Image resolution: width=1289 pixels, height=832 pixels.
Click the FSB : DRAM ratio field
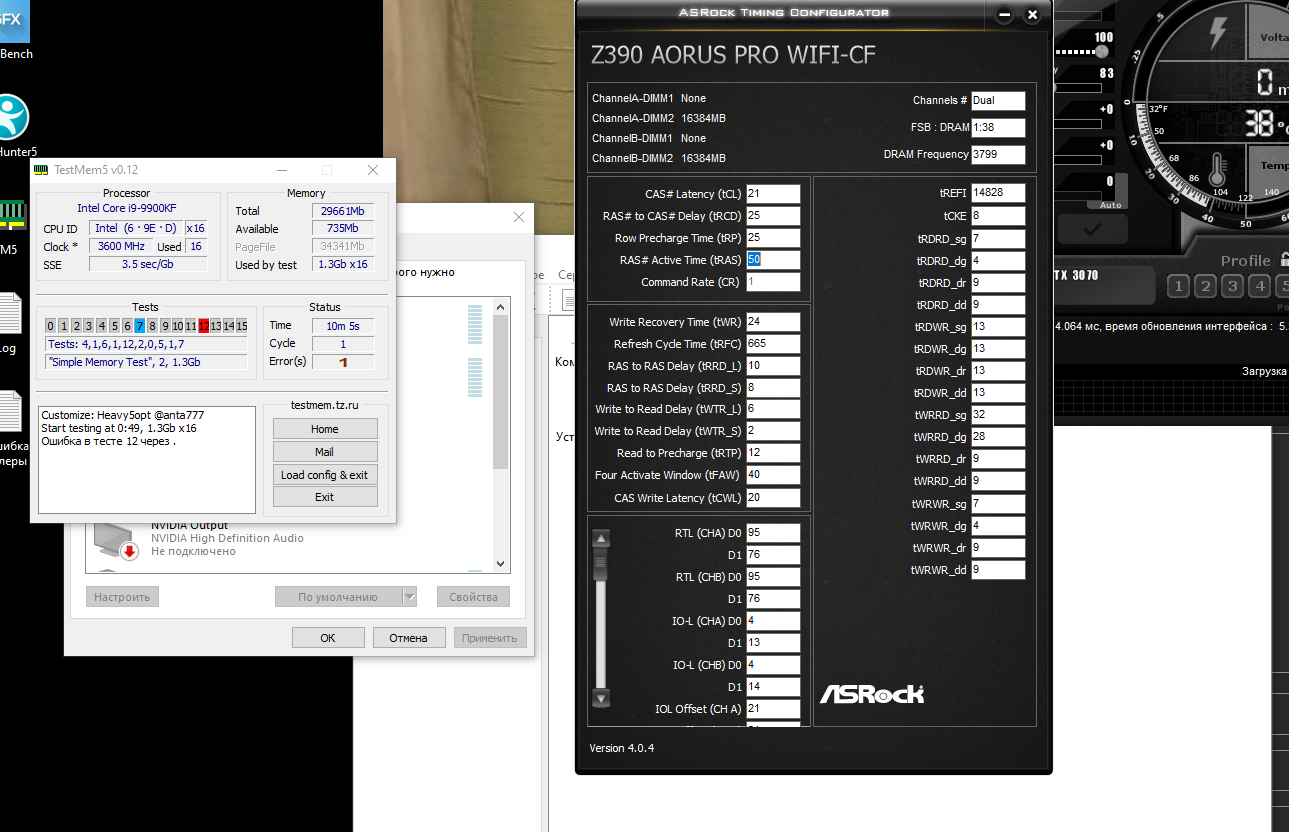998,128
